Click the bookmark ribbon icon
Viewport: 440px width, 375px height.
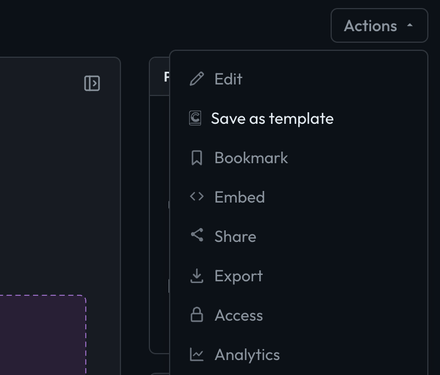coord(197,158)
